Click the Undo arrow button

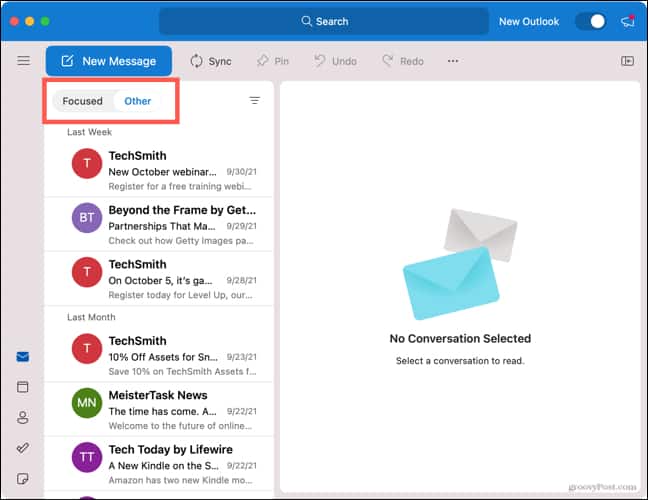335,61
